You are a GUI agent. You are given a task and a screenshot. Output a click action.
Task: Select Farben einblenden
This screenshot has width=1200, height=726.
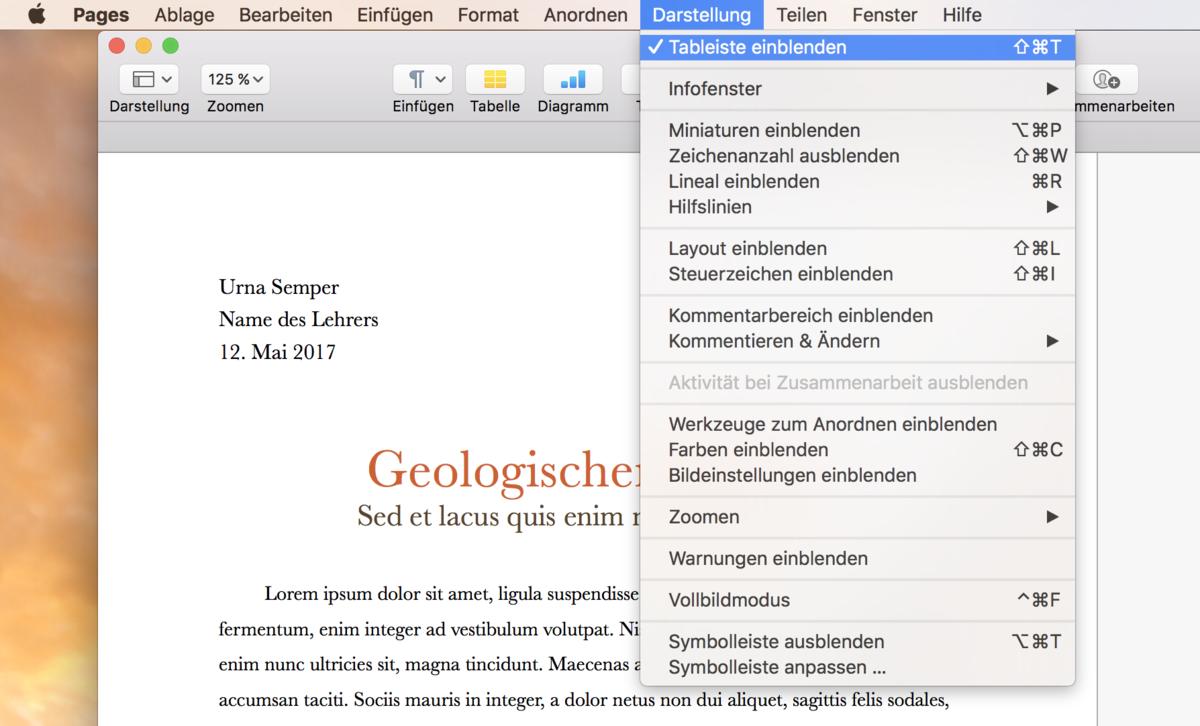(857, 450)
